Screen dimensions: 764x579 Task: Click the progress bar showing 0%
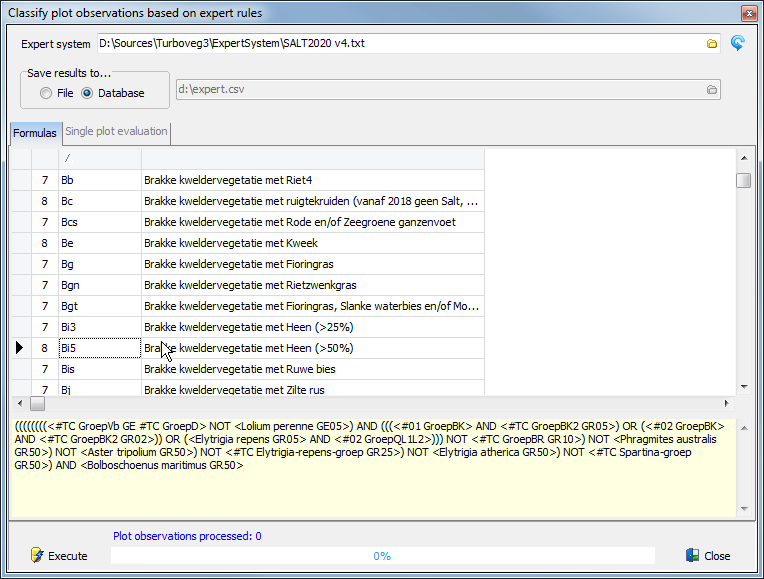click(x=382, y=556)
